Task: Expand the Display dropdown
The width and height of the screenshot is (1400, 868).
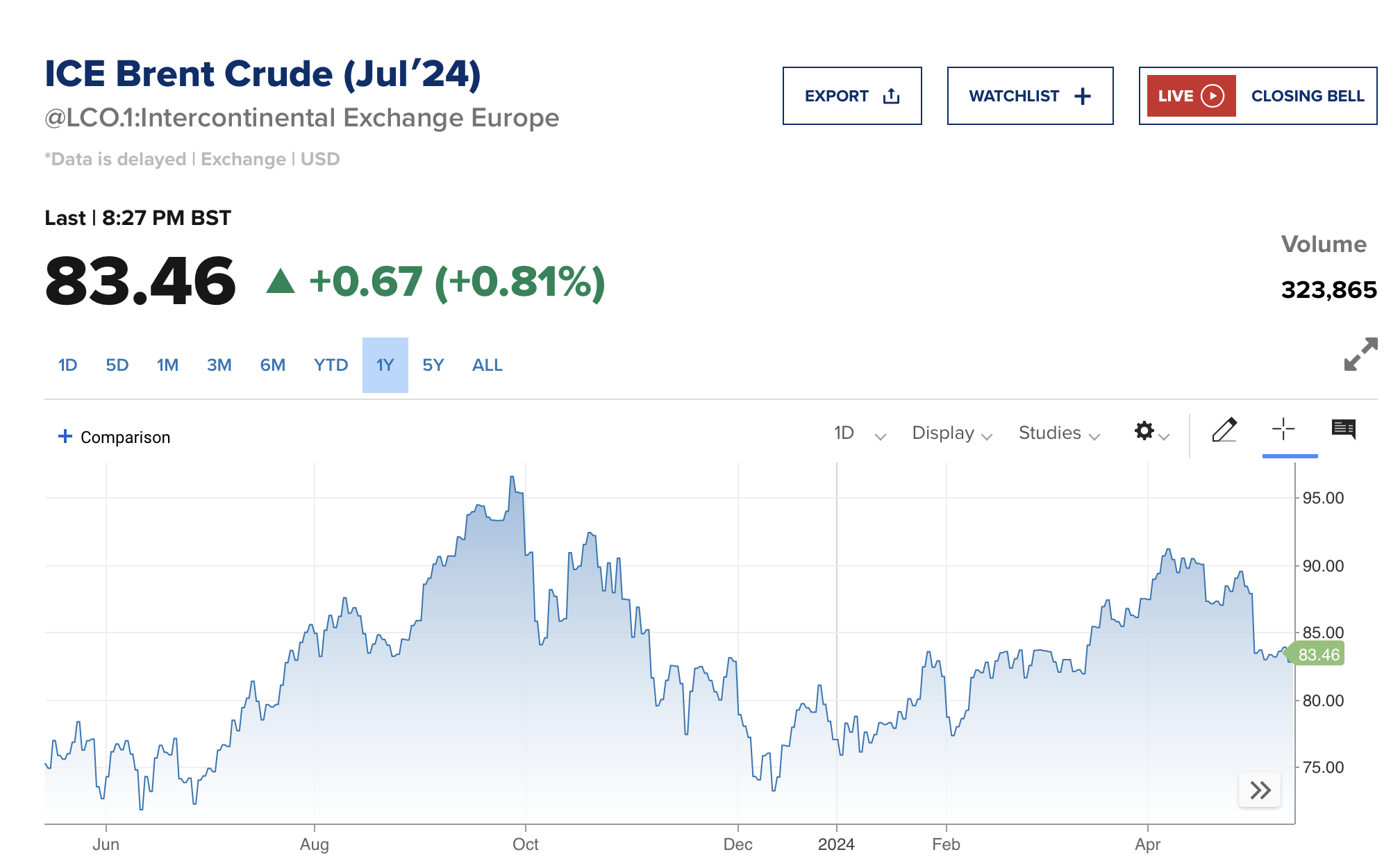Action: point(951,433)
